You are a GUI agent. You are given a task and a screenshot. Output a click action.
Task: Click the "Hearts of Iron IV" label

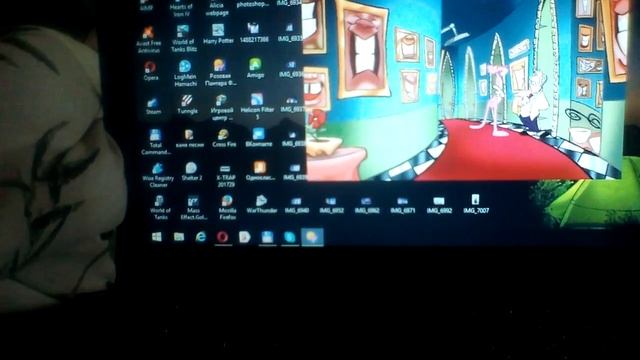[181, 10]
